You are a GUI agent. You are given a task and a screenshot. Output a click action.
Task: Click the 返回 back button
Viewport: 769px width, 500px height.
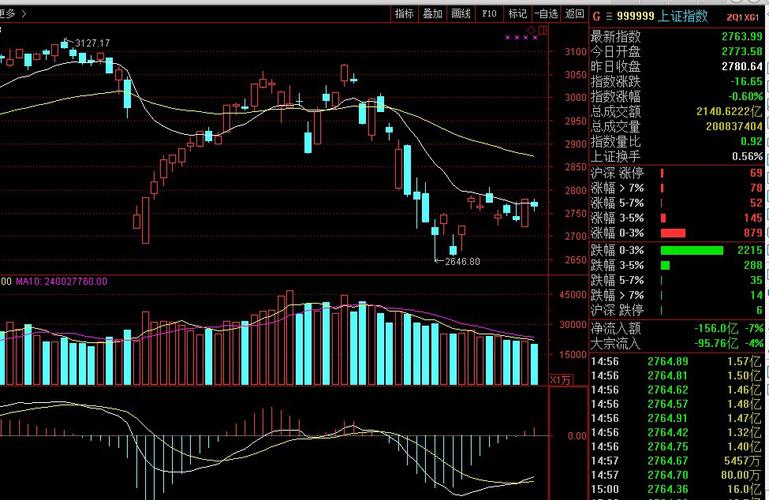pyautogui.click(x=574, y=14)
